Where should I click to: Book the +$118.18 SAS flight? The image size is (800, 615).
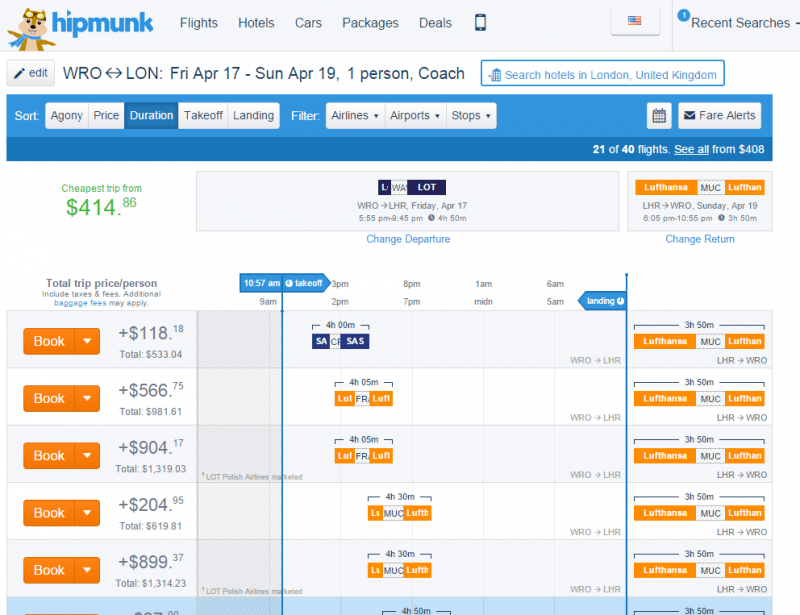click(49, 341)
